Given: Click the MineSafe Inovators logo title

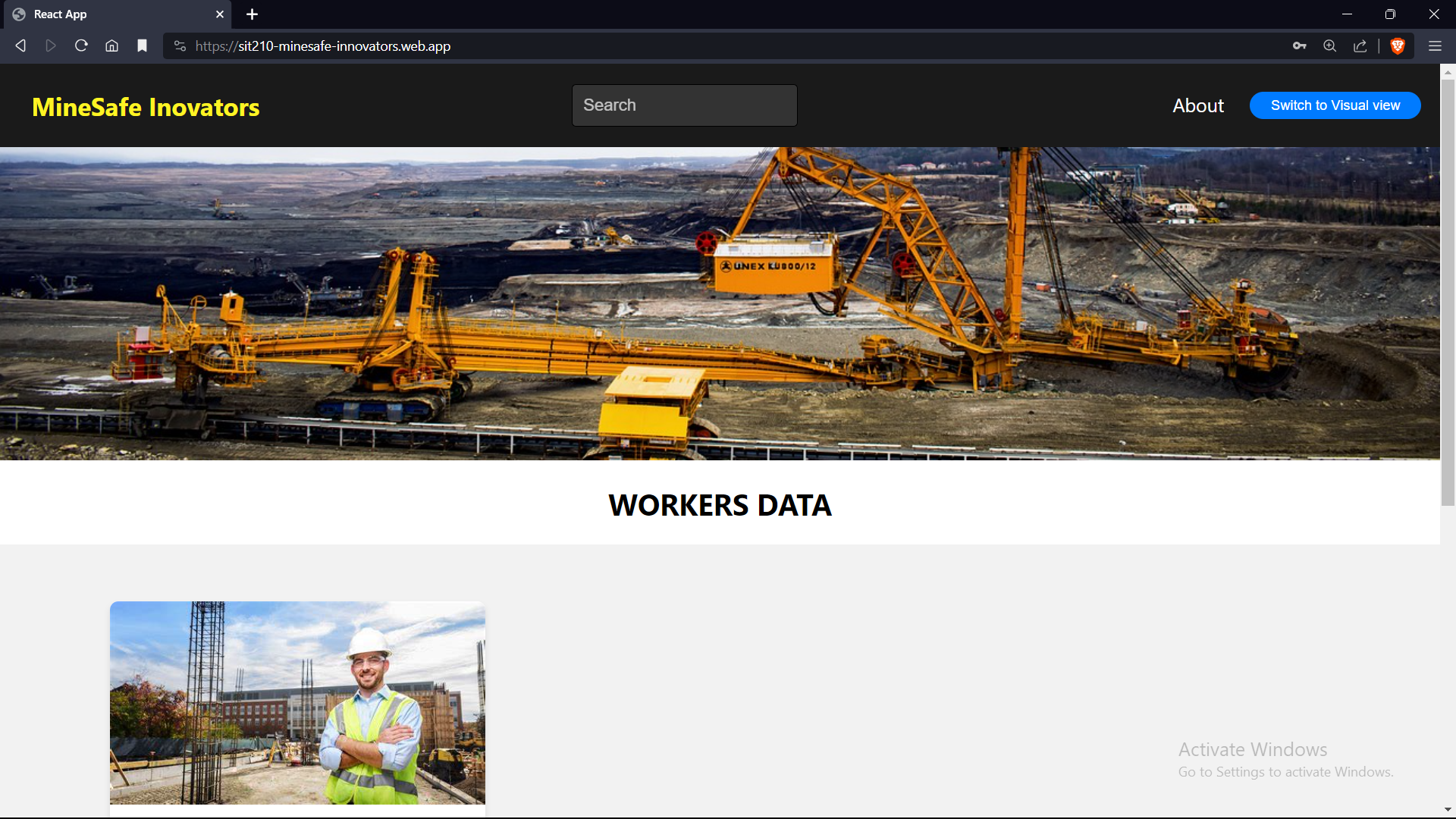Looking at the screenshot, I should click(x=146, y=108).
